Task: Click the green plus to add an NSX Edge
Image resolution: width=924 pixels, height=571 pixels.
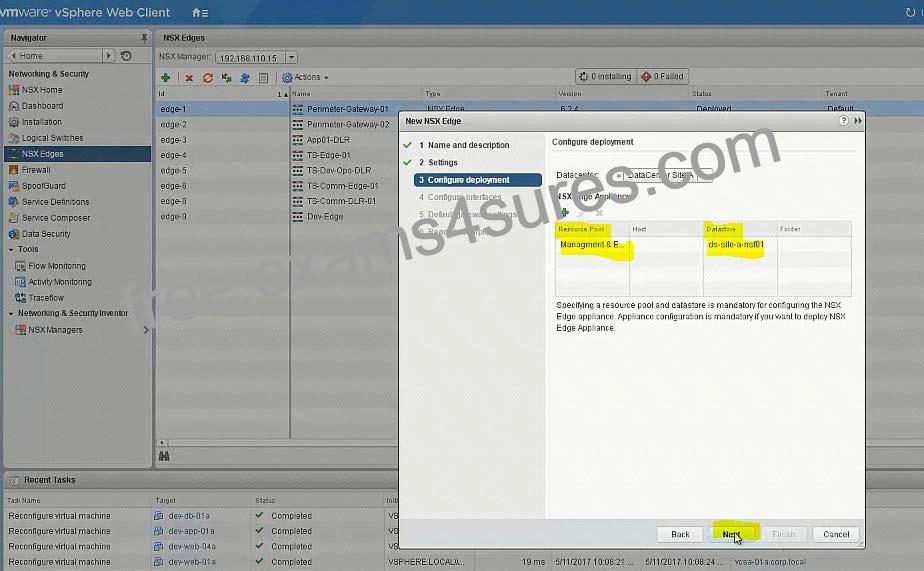Action: pyautogui.click(x=166, y=78)
